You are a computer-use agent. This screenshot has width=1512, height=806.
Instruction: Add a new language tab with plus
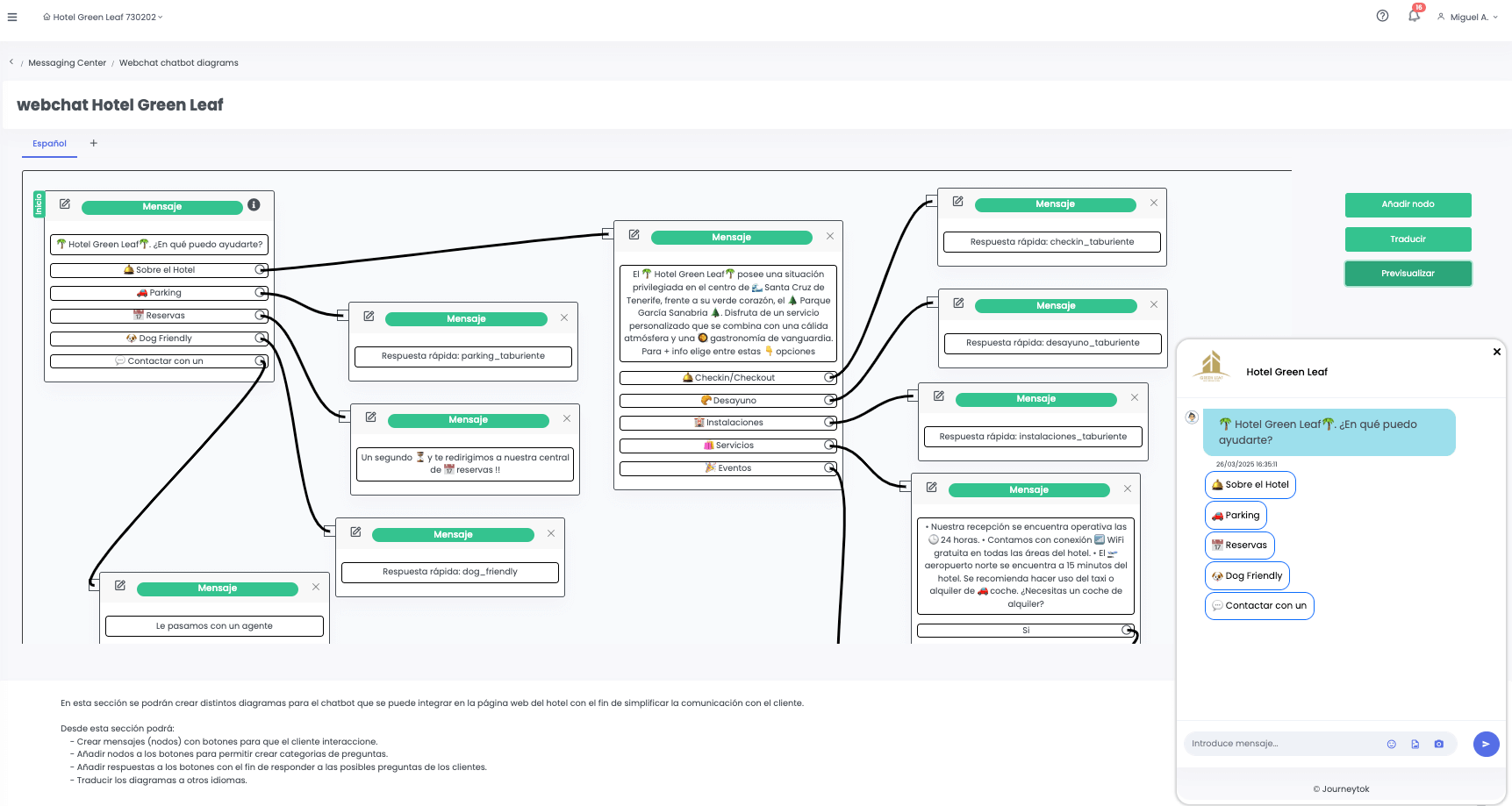coord(94,143)
